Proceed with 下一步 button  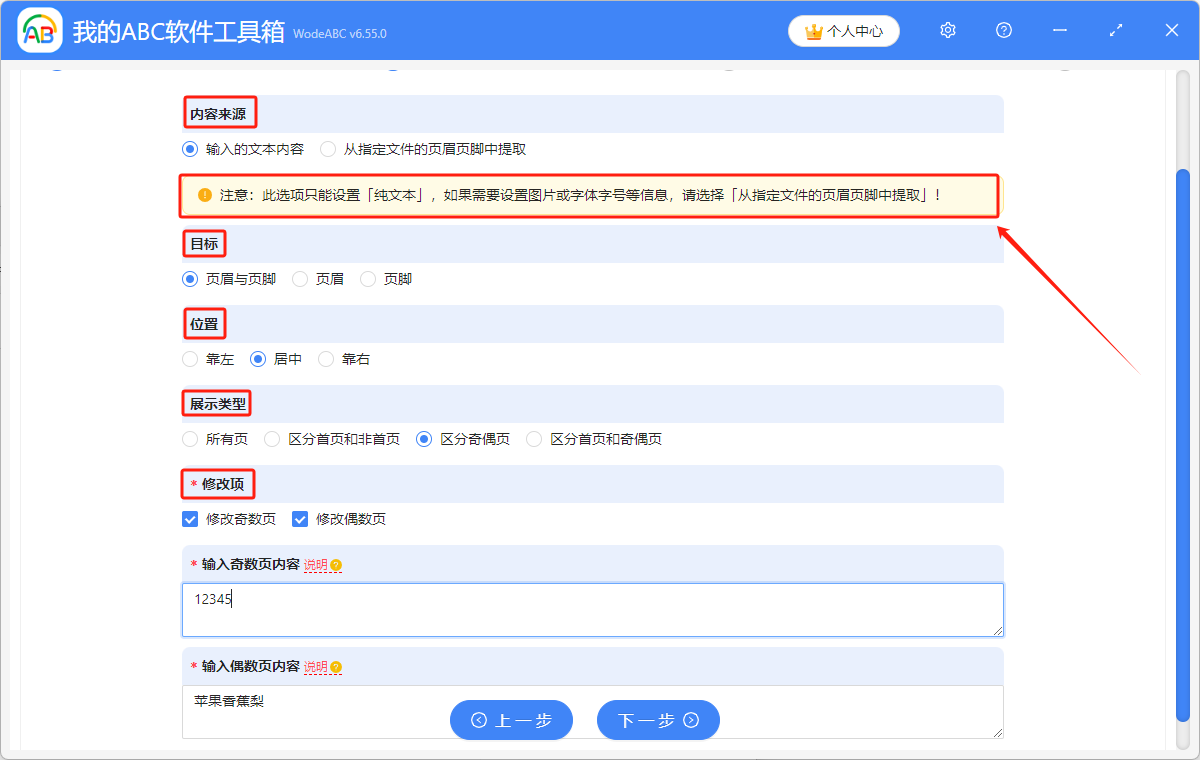[658, 720]
